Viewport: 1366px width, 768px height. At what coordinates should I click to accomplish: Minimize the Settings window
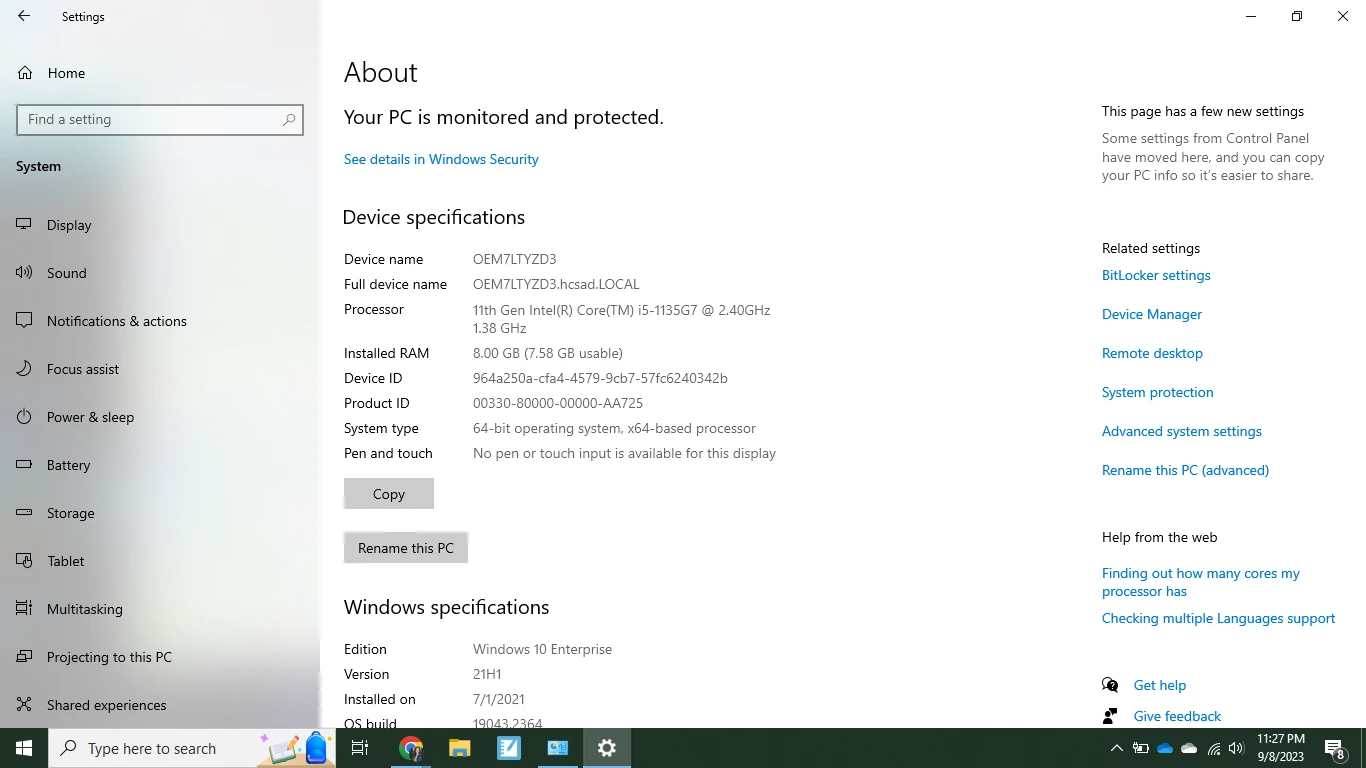click(x=1251, y=16)
